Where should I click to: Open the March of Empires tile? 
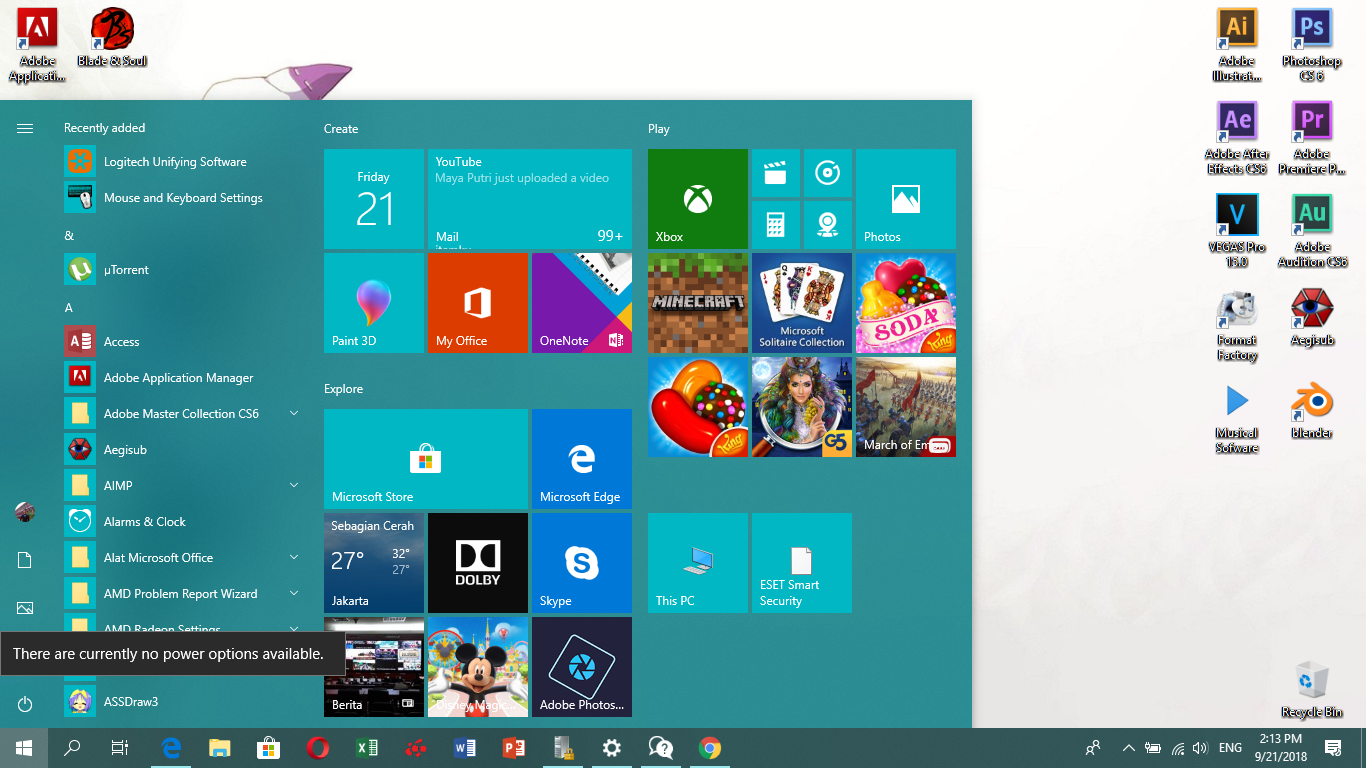point(906,407)
